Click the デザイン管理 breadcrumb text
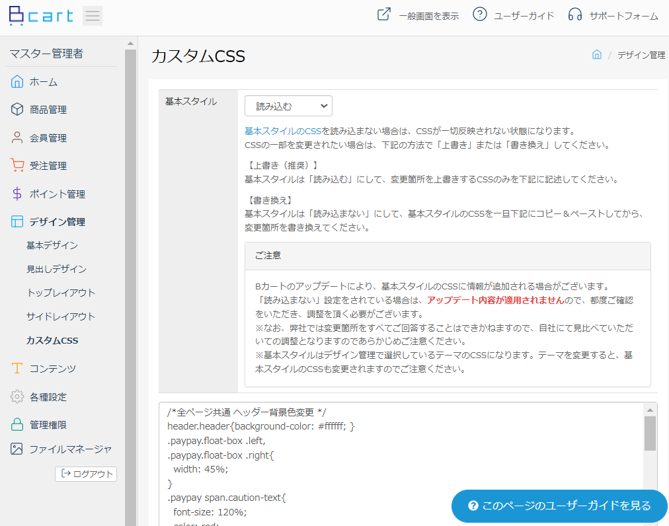Screen dimensions: 669x526 (x=641, y=55)
